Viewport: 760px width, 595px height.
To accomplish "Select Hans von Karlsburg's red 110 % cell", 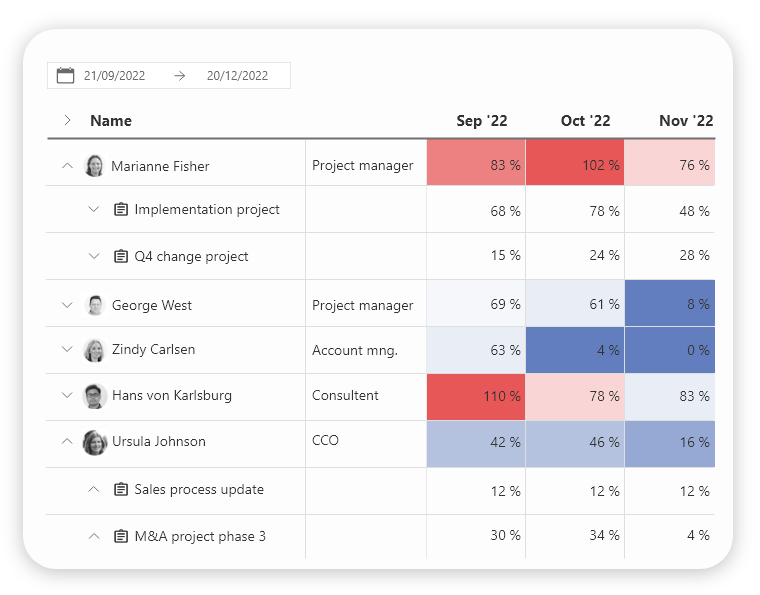I will [476, 396].
